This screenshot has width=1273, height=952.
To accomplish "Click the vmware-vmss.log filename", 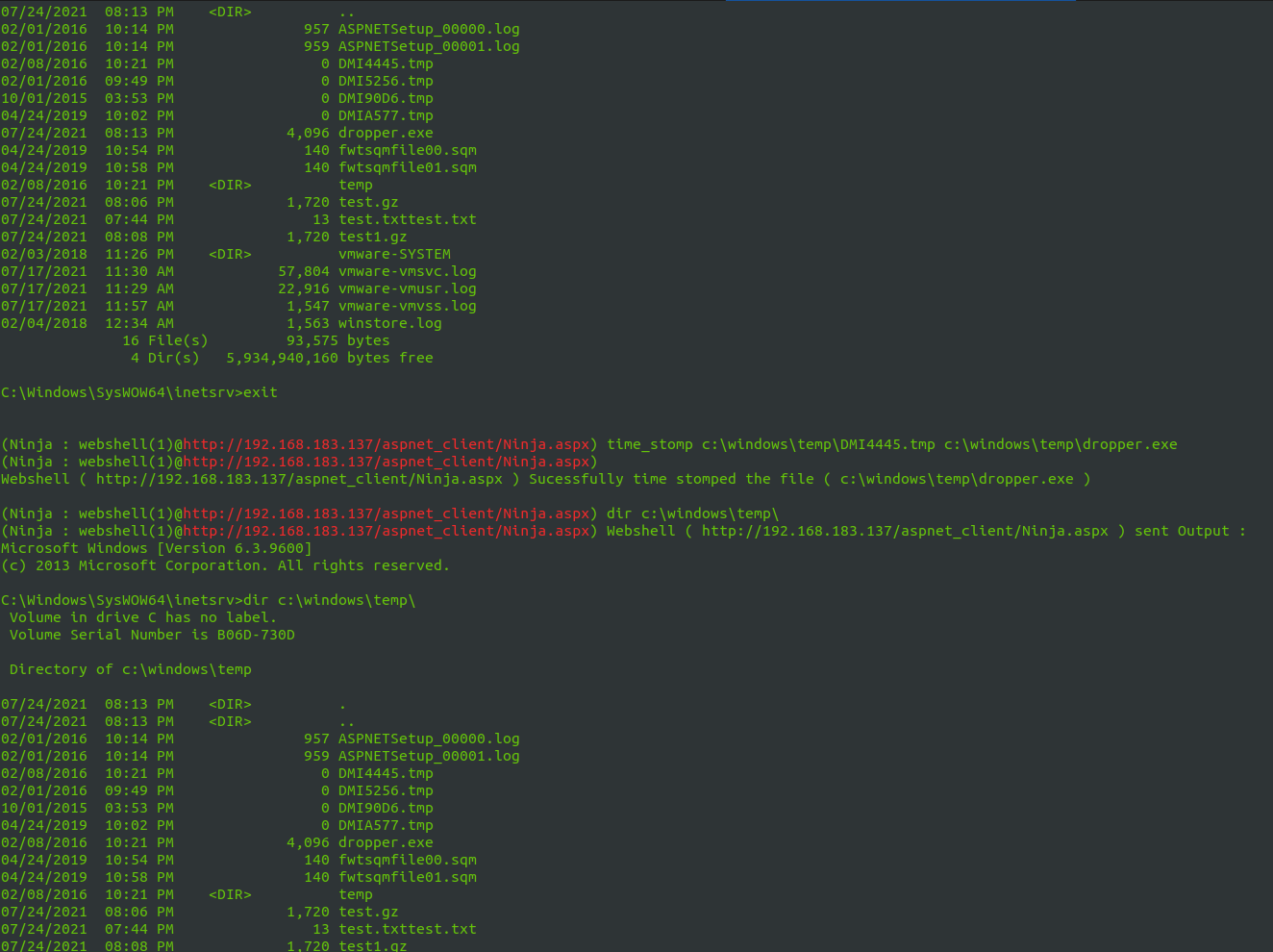I will click(x=408, y=306).
